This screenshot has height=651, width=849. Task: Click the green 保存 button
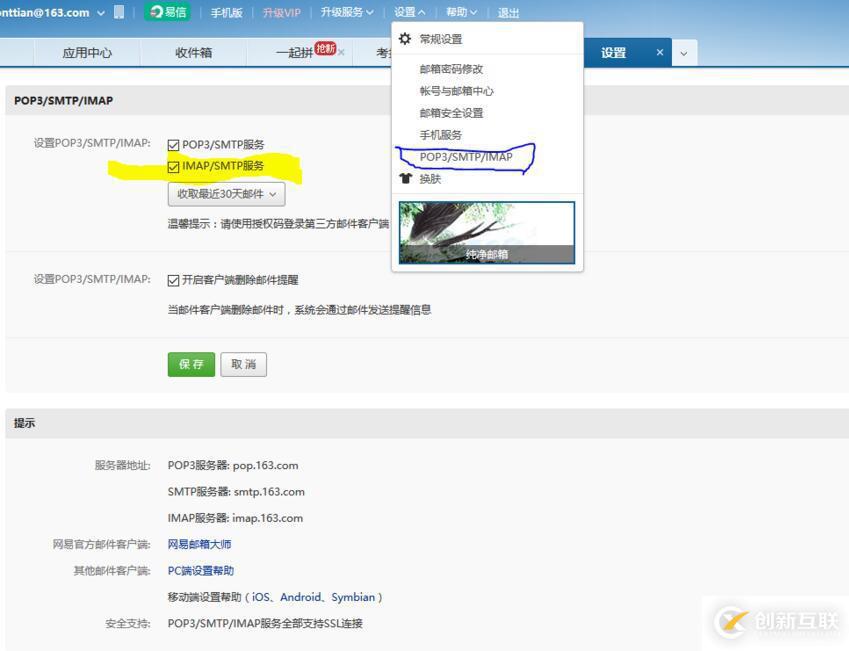pyautogui.click(x=190, y=364)
